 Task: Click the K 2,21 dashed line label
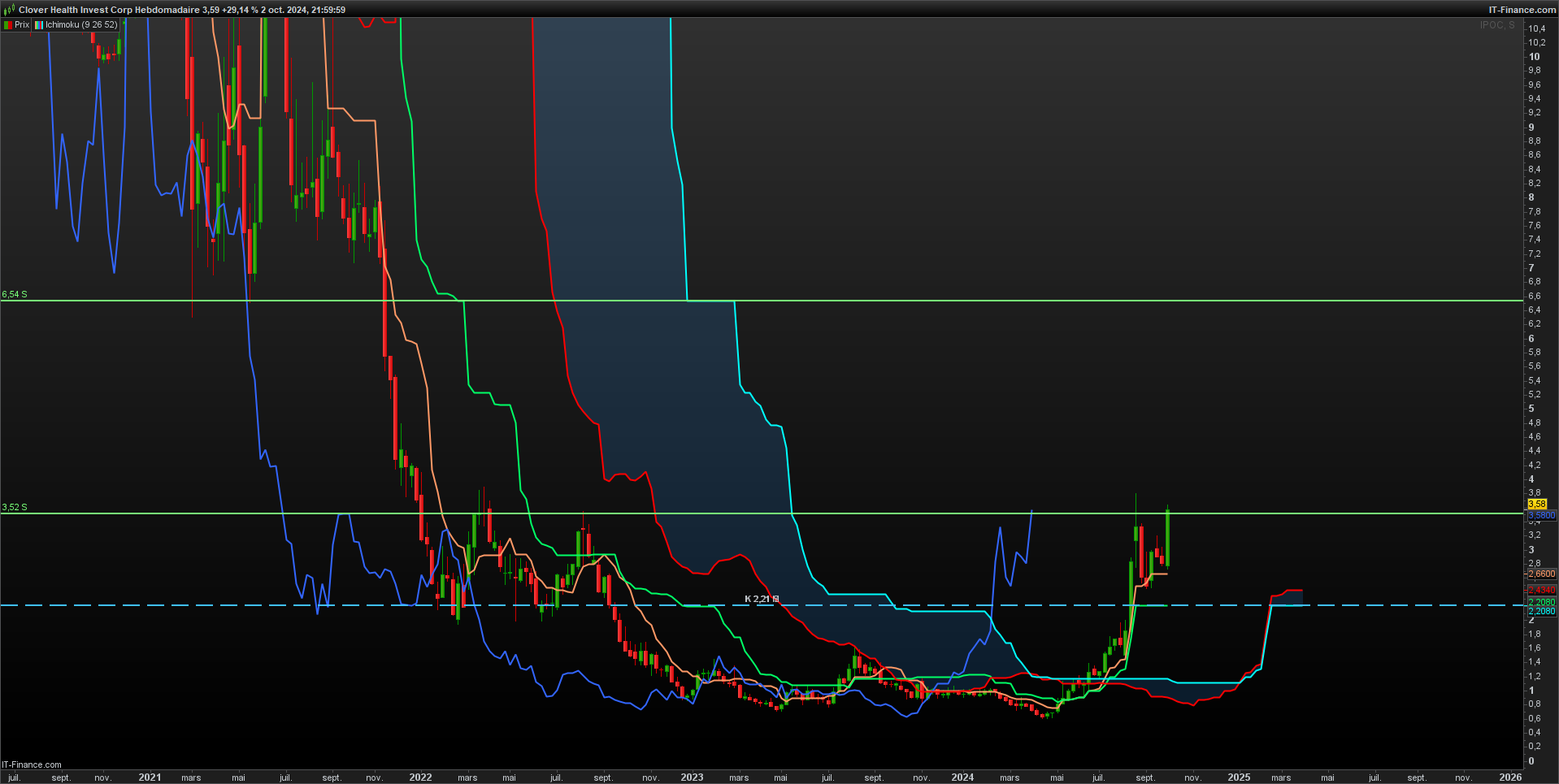(x=757, y=599)
